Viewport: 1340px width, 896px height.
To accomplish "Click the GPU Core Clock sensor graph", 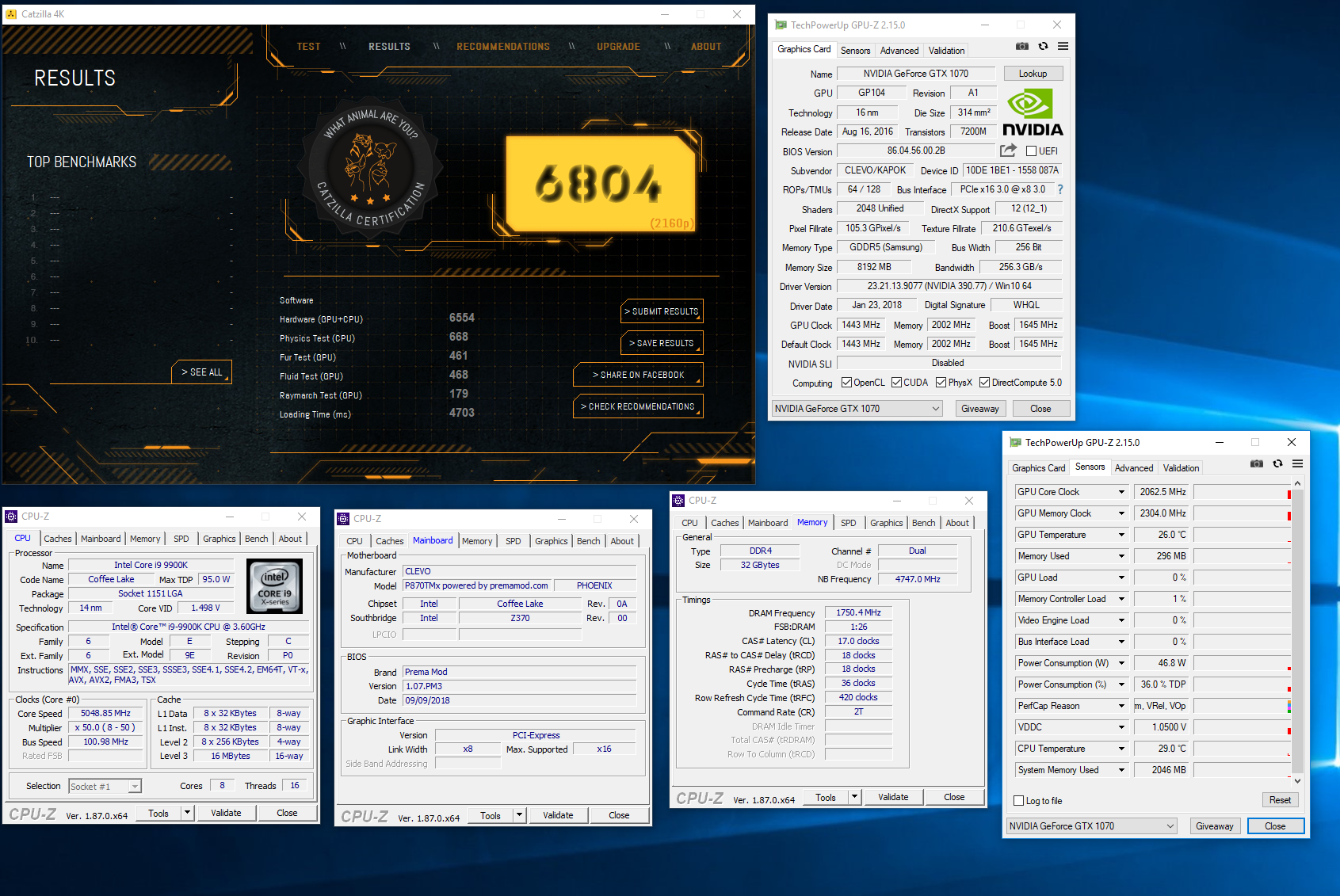I will [1242, 492].
